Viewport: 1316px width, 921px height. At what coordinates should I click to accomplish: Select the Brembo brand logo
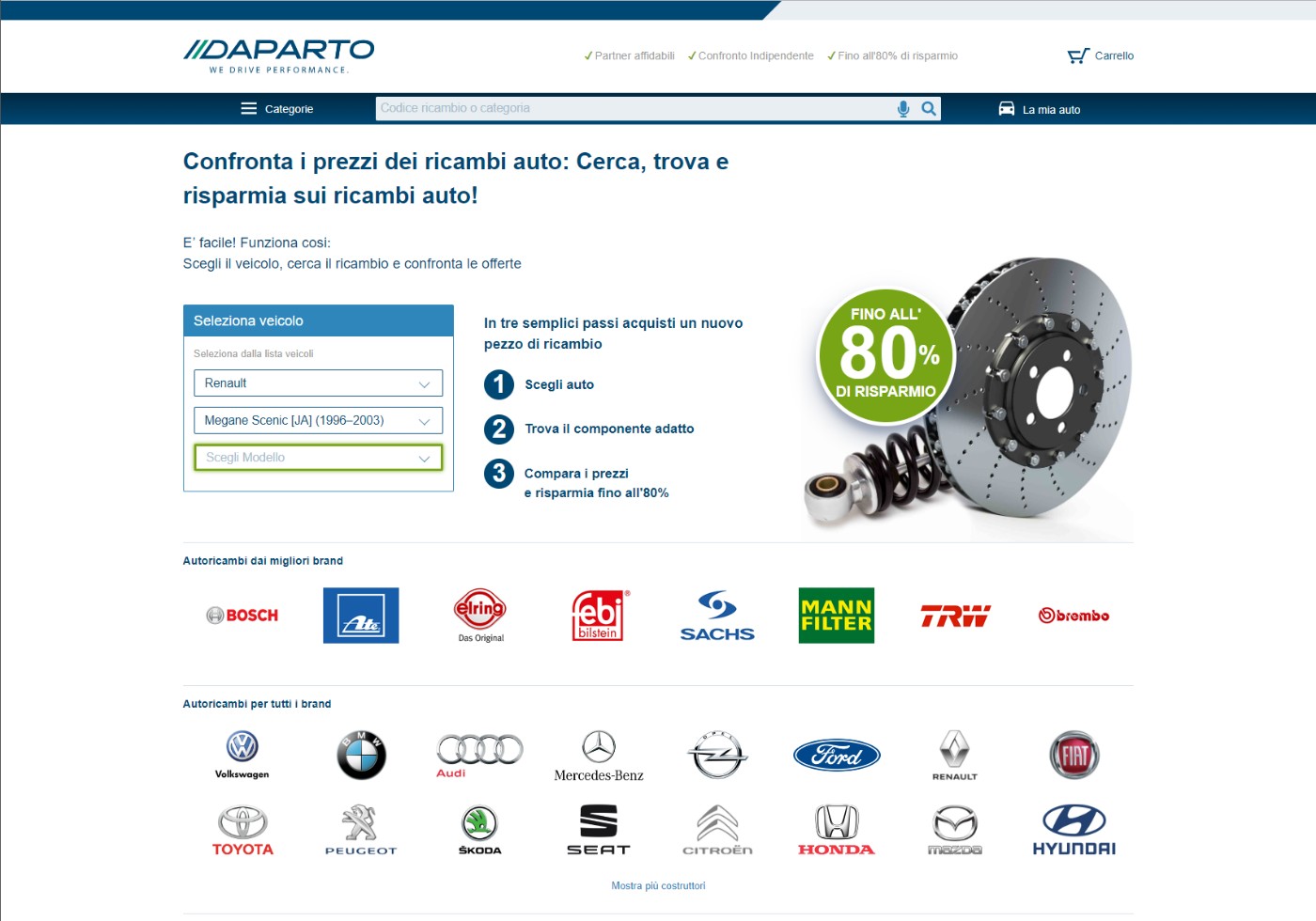pos(1073,616)
